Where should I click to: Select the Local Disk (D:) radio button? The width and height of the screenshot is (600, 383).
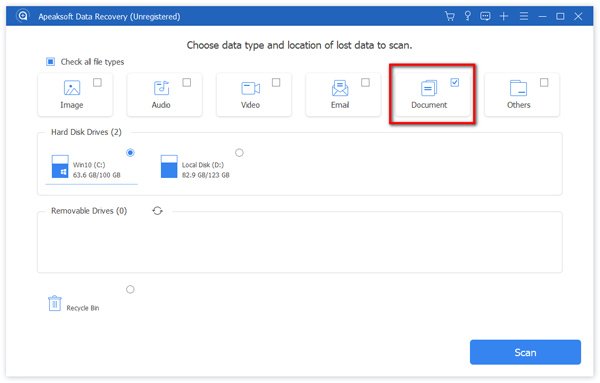(x=239, y=153)
